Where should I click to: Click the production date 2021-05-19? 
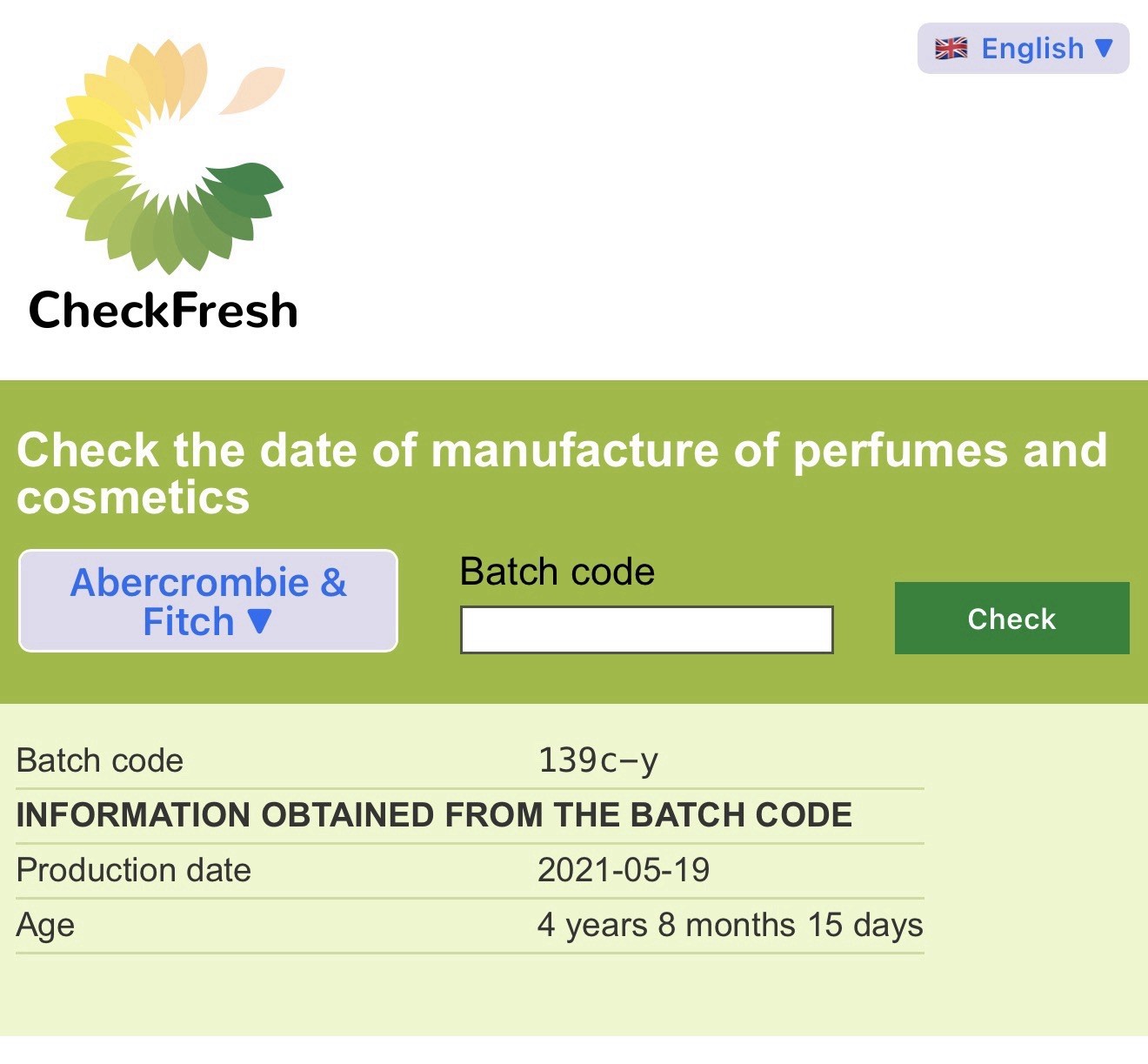tap(624, 870)
